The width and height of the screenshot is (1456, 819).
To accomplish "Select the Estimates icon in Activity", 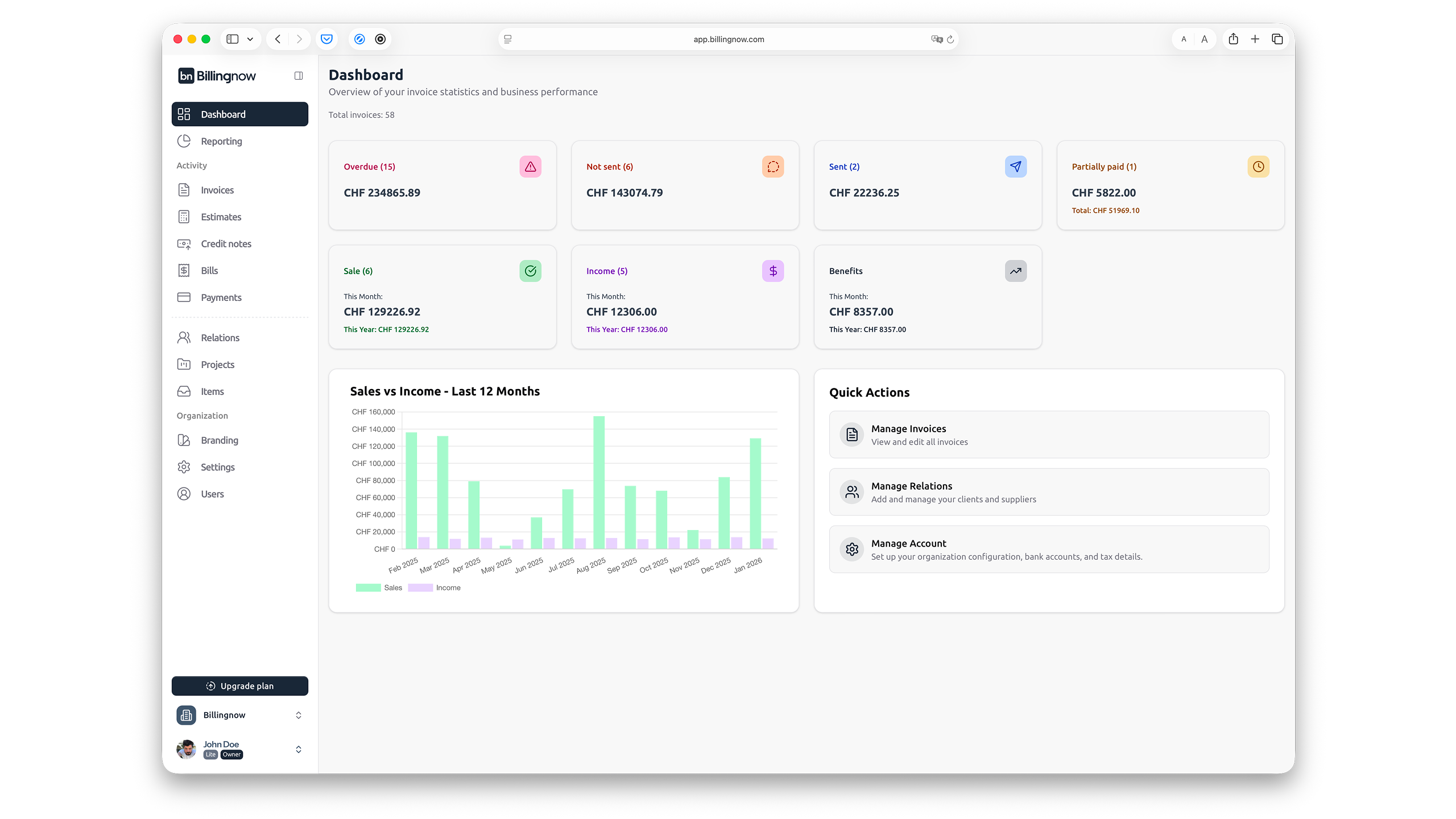I will (x=184, y=217).
